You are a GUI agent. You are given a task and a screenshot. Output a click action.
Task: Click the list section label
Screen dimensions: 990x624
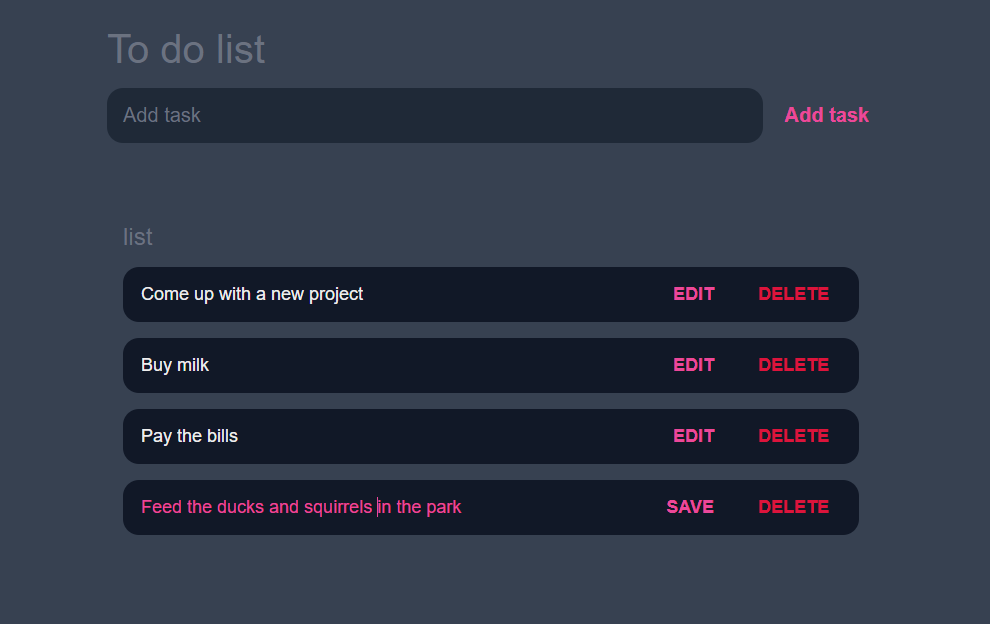[x=137, y=237]
